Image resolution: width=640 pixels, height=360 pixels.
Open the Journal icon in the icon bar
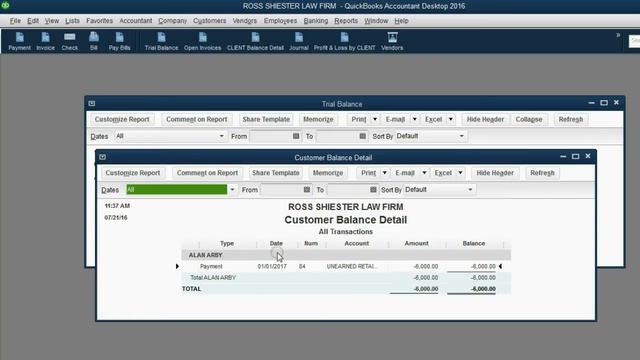tap(298, 41)
